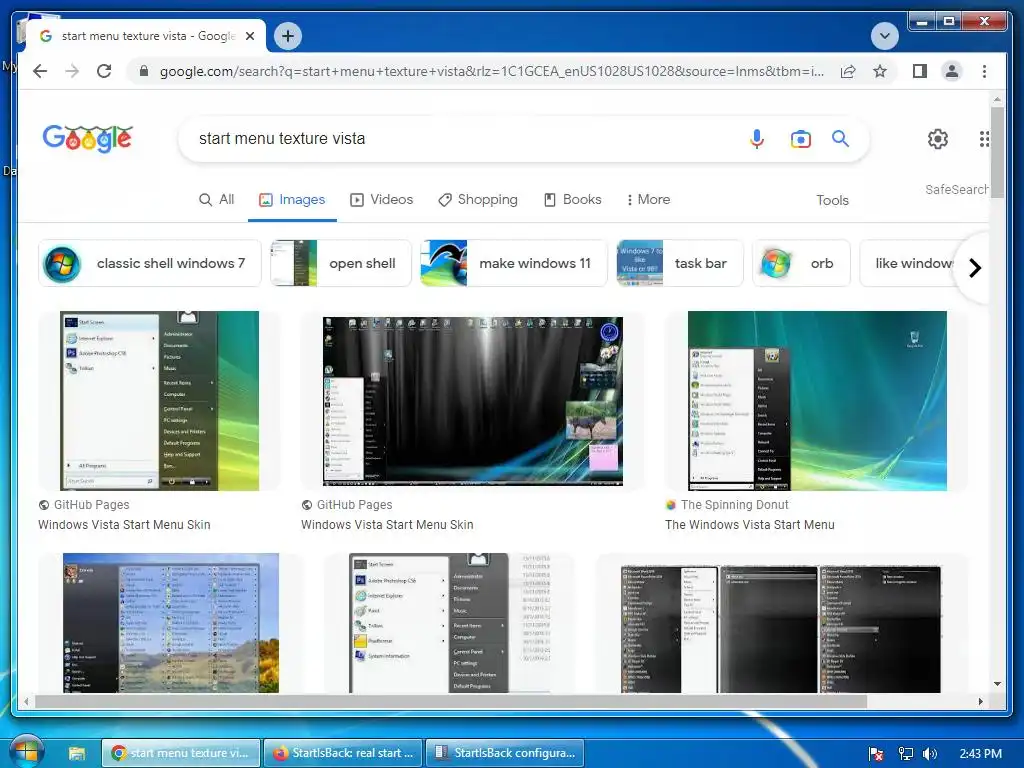
Task: Switch to All results tab
Action: pos(216,199)
